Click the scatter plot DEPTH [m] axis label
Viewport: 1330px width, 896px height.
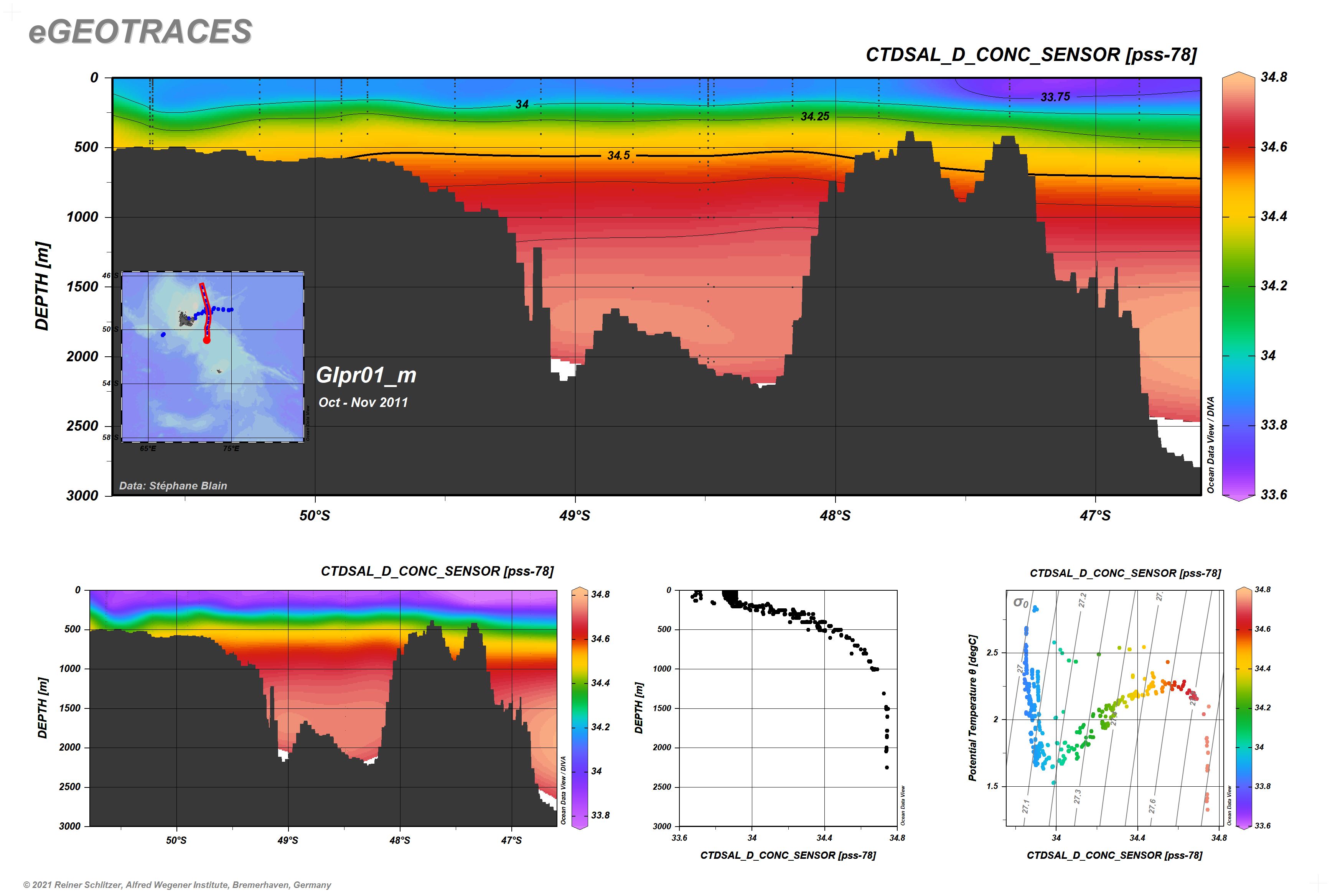638,708
